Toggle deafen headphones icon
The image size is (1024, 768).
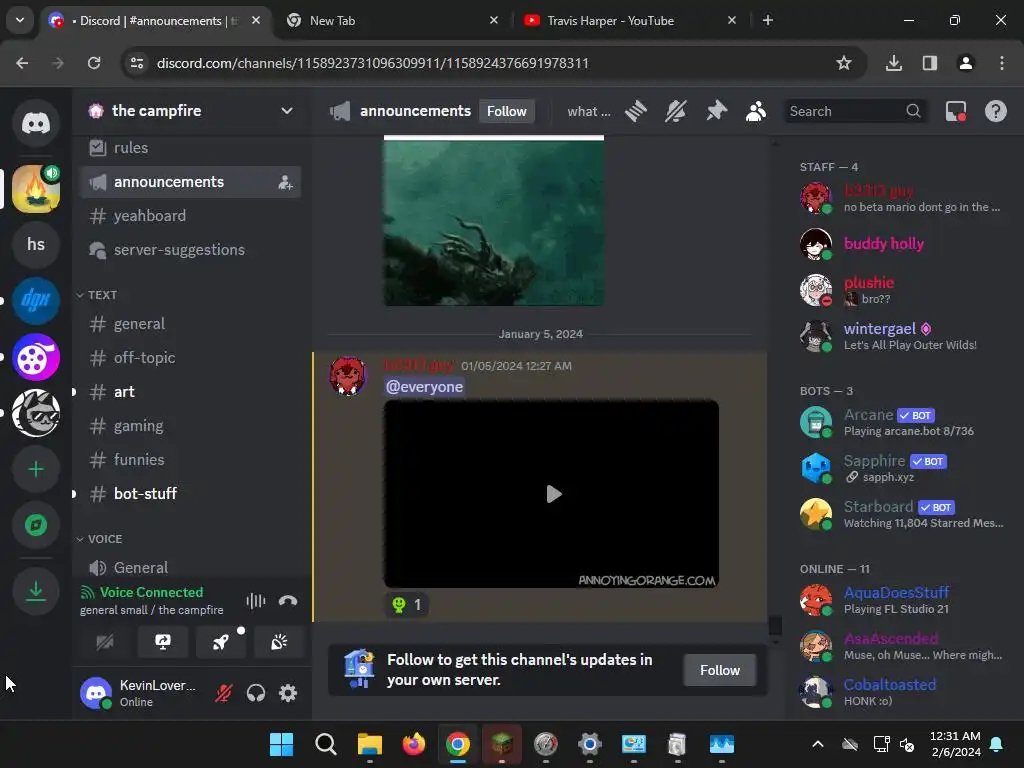click(x=256, y=693)
